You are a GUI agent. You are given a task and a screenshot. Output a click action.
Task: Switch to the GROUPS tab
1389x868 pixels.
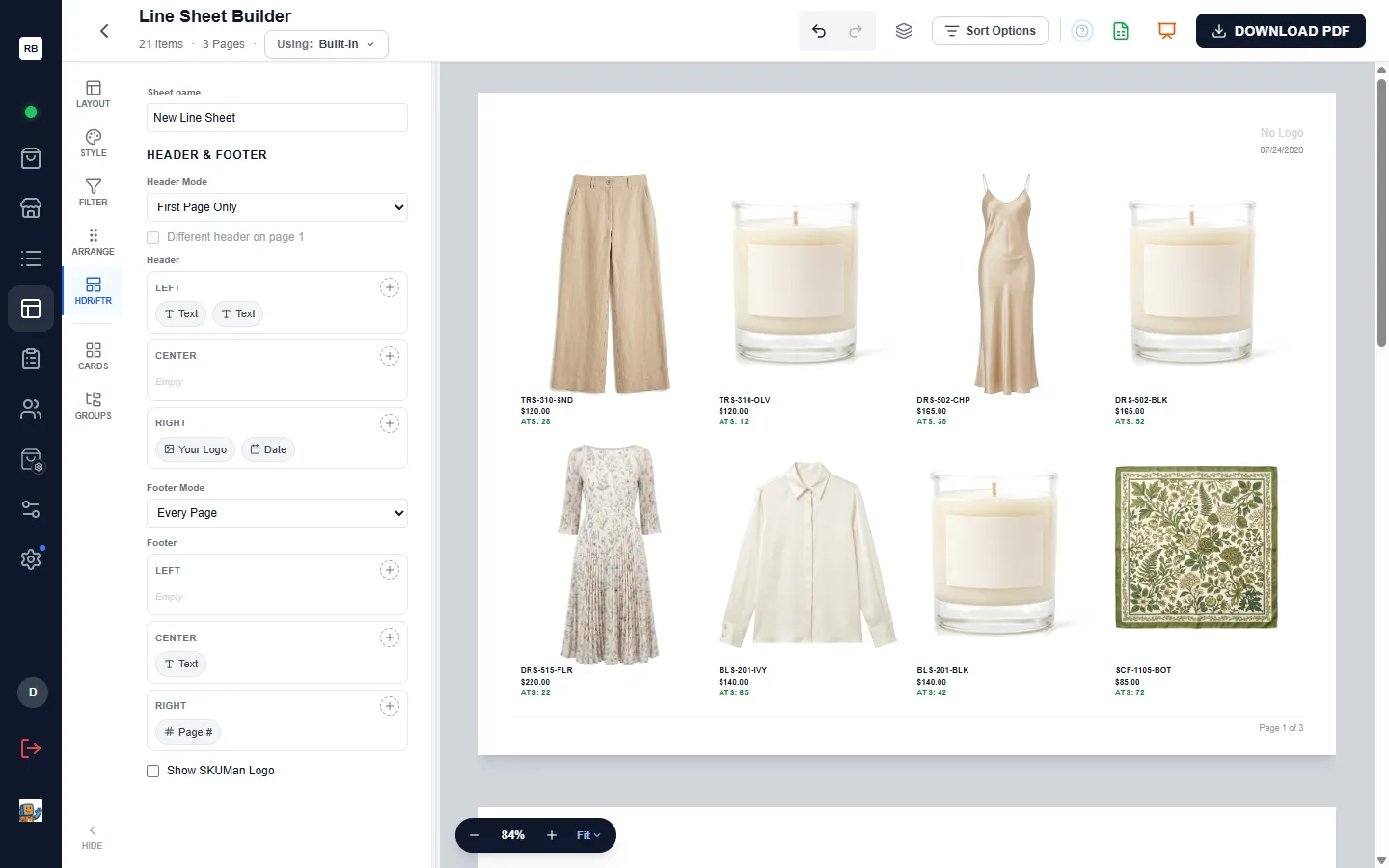[x=93, y=405]
